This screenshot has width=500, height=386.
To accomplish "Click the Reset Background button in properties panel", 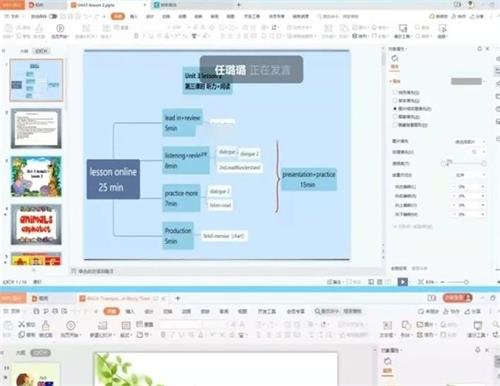I will tap(419, 268).
